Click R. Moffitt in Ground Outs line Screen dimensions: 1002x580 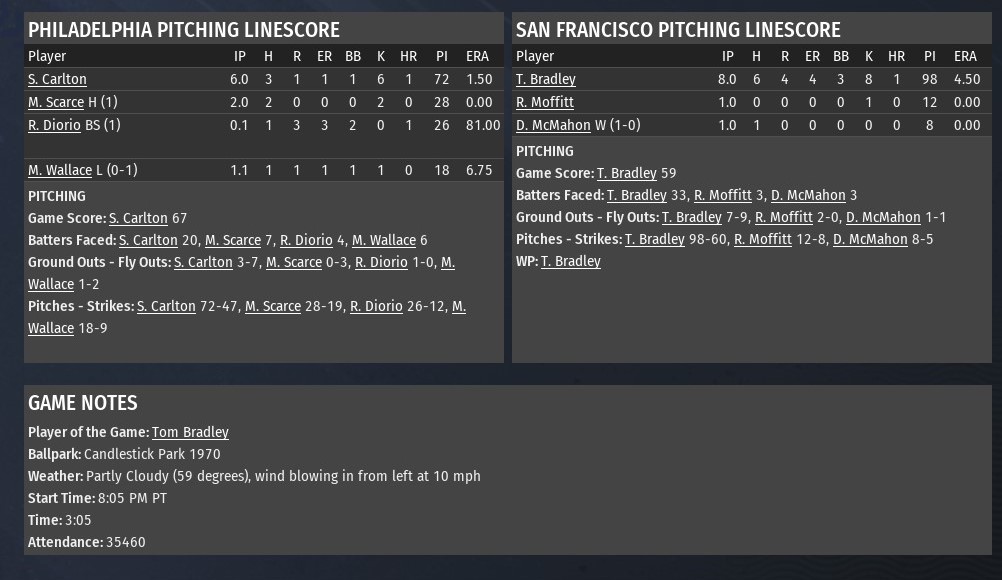pyautogui.click(x=784, y=217)
